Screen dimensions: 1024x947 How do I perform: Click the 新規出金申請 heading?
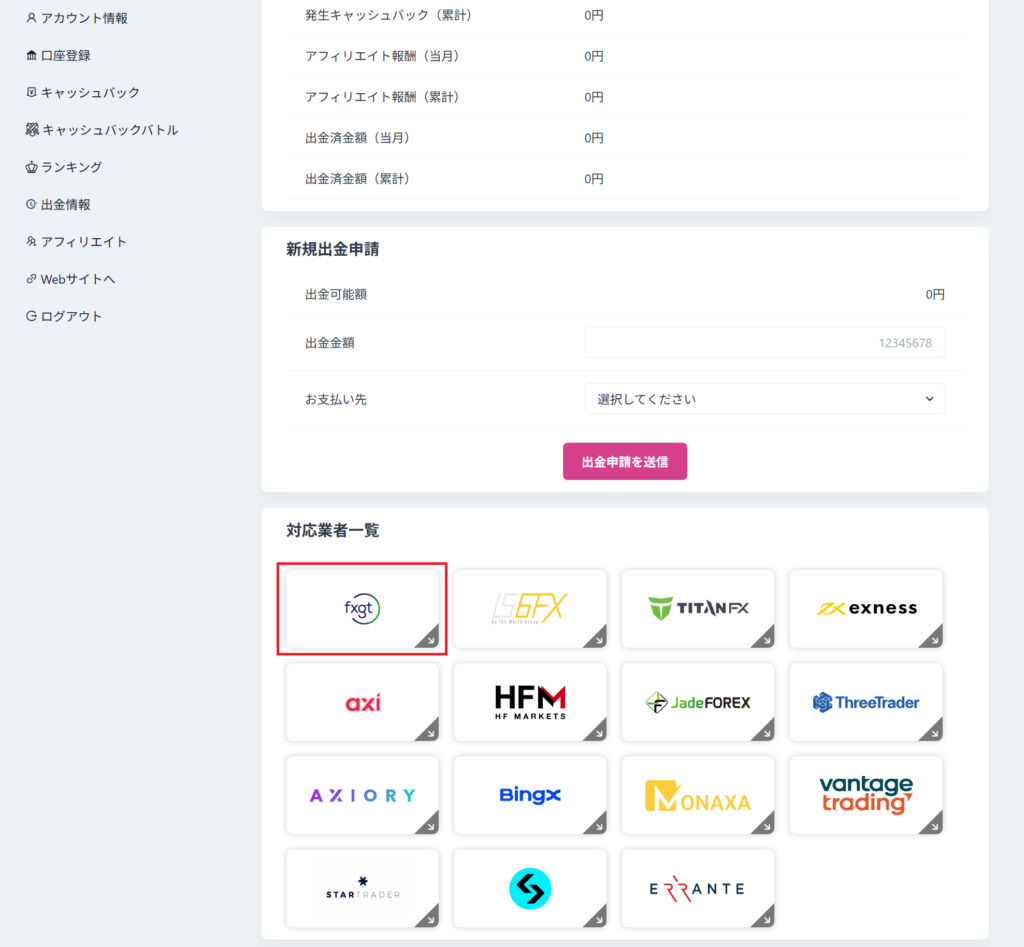point(332,249)
